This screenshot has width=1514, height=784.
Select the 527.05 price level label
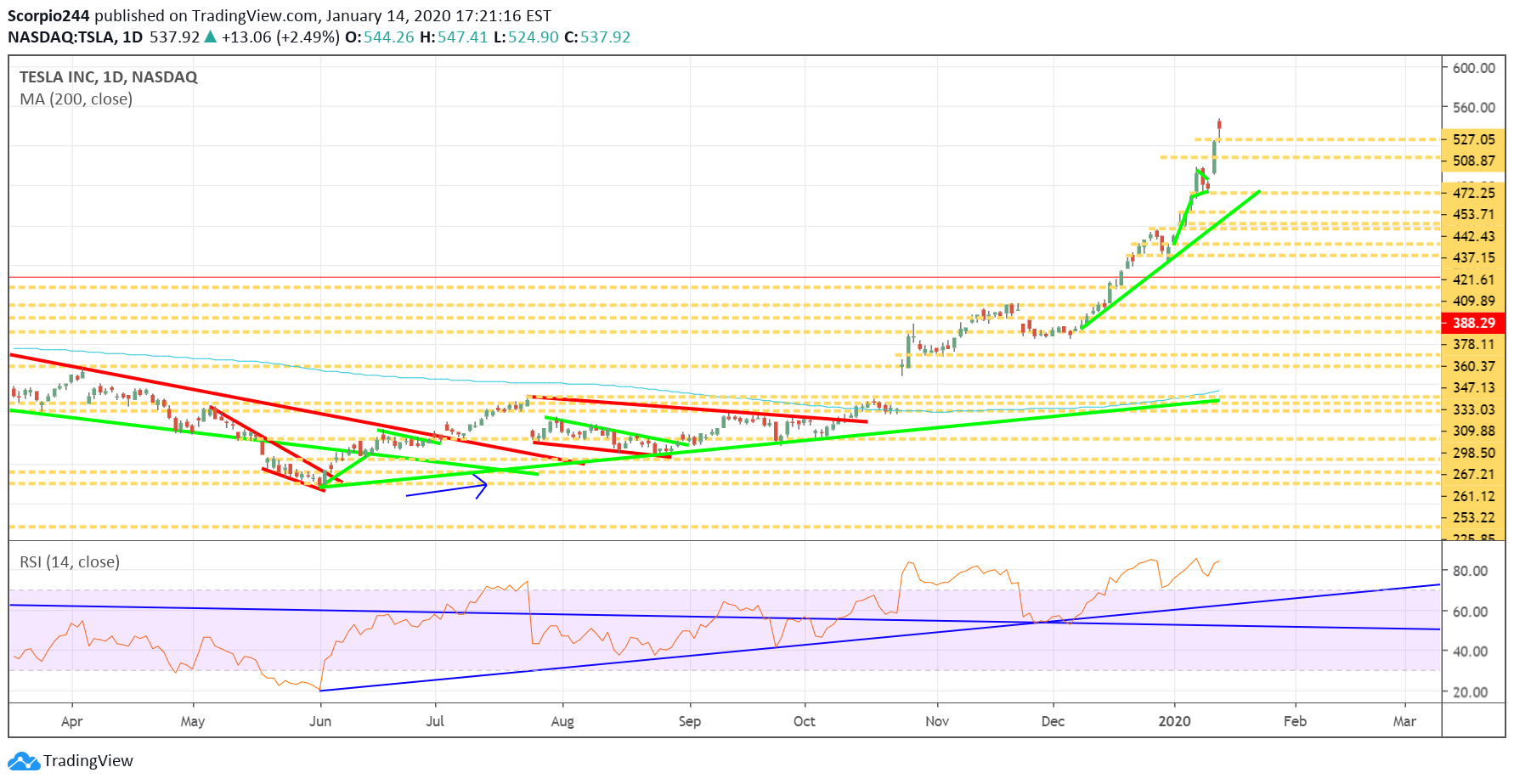coord(1473,139)
